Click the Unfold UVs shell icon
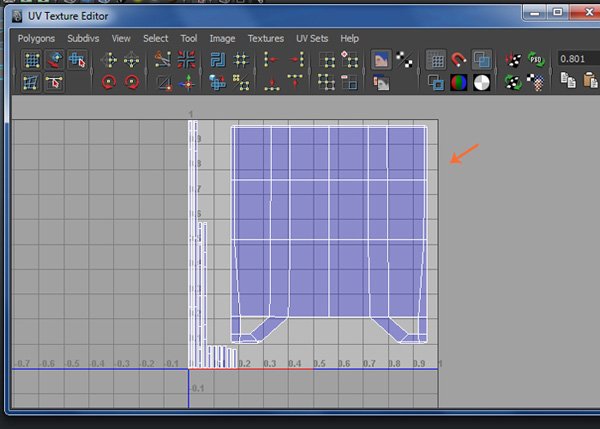600x429 pixels. (218, 83)
